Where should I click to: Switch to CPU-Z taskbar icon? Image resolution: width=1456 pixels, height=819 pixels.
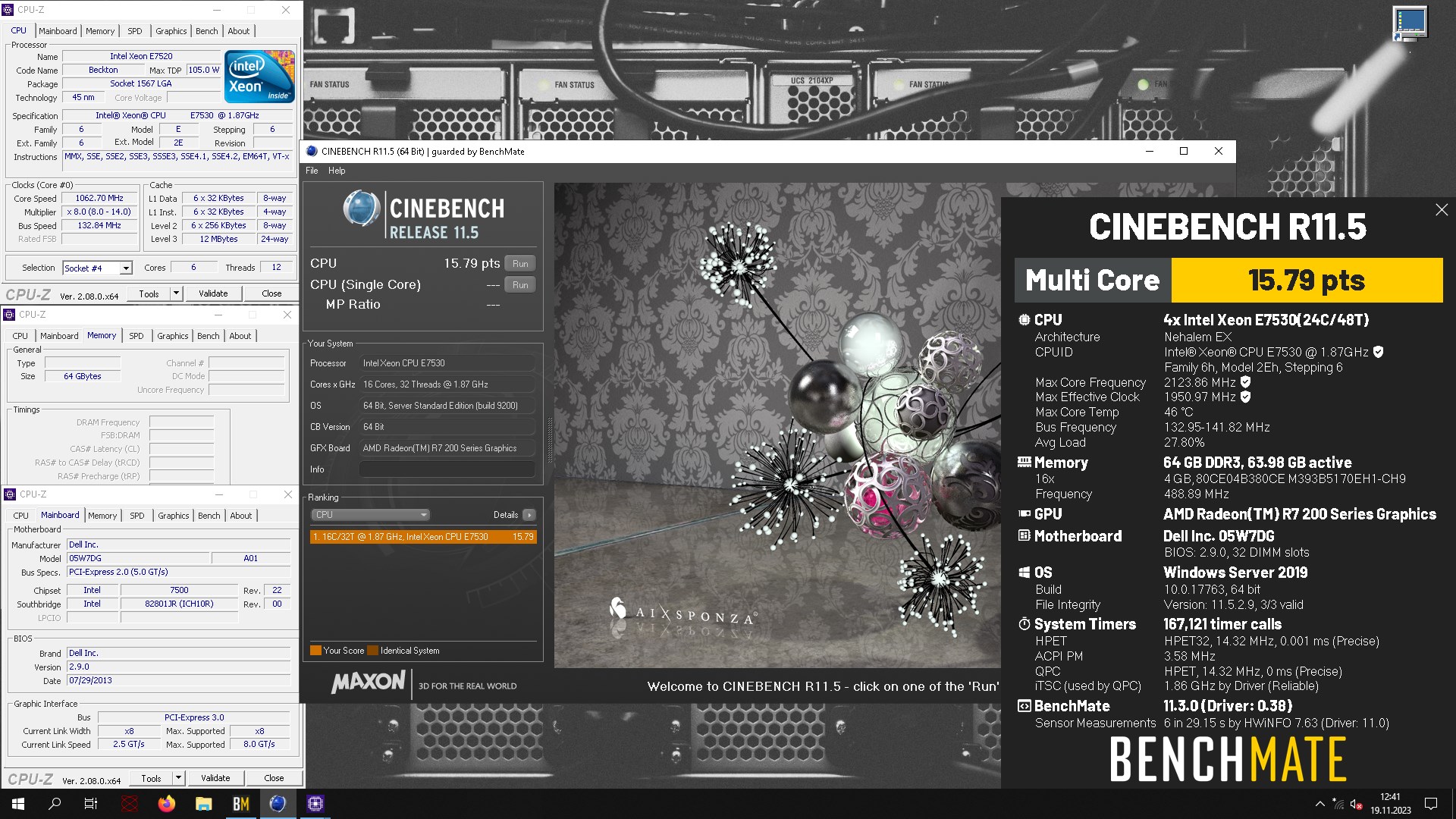point(315,804)
